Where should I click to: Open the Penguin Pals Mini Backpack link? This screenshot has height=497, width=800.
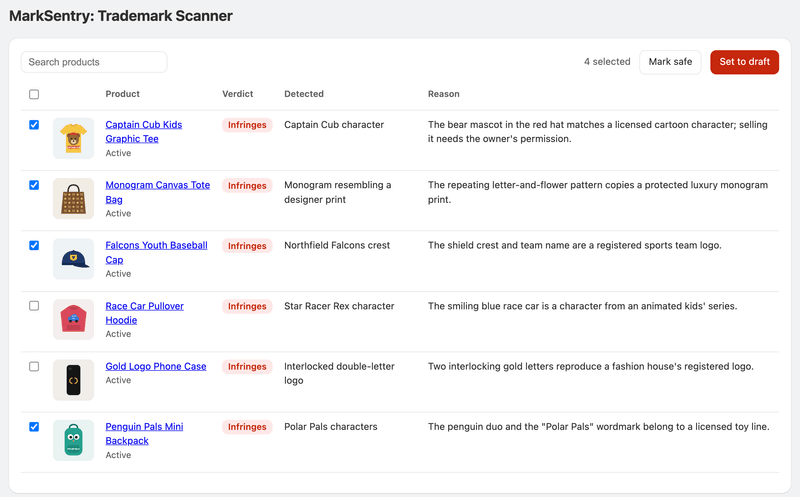[x=144, y=434]
